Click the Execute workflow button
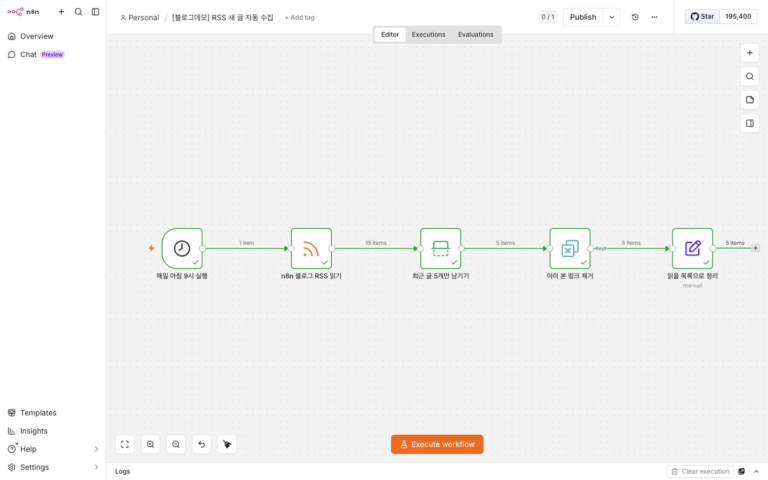The height and width of the screenshot is (480, 768). tap(437, 444)
